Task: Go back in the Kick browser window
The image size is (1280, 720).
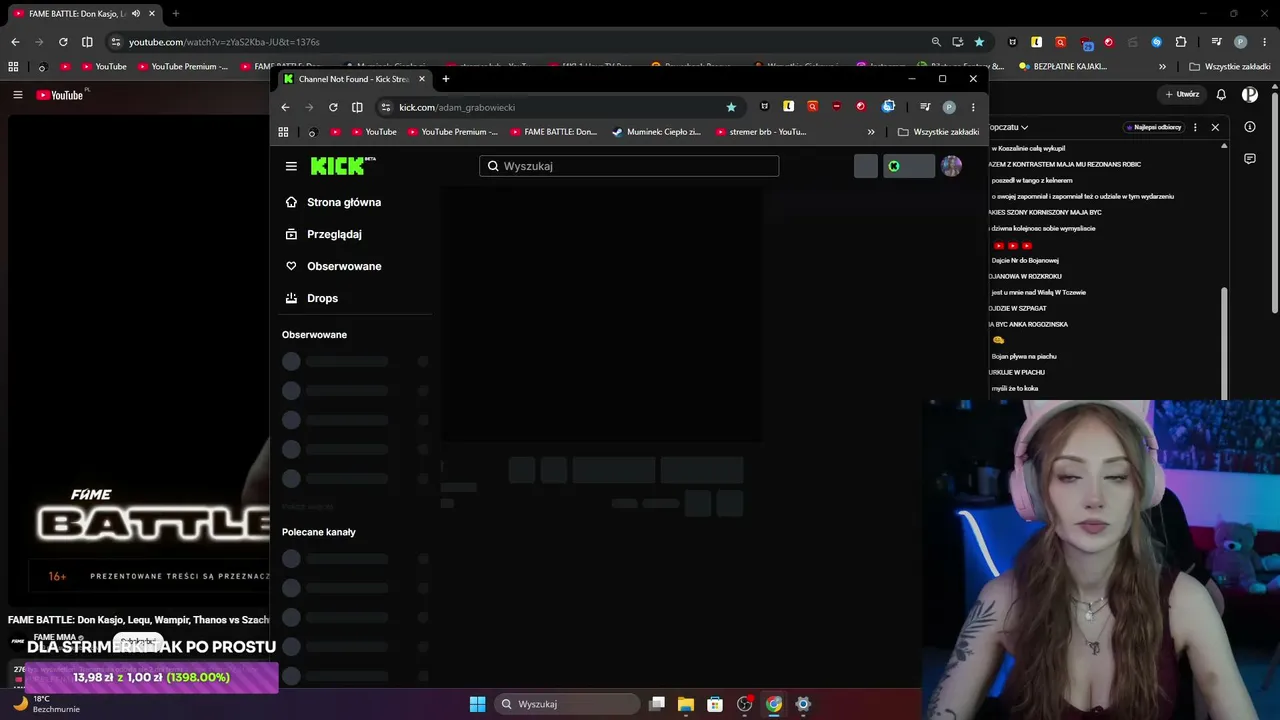Action: (x=285, y=107)
